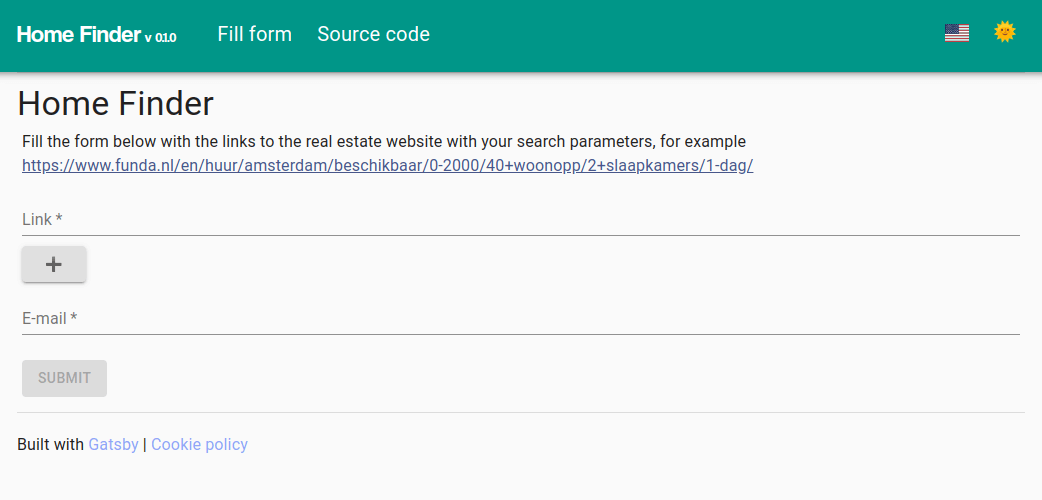The height and width of the screenshot is (500, 1042).
Task: Open the Gatsby link in the footer
Action: click(x=113, y=444)
